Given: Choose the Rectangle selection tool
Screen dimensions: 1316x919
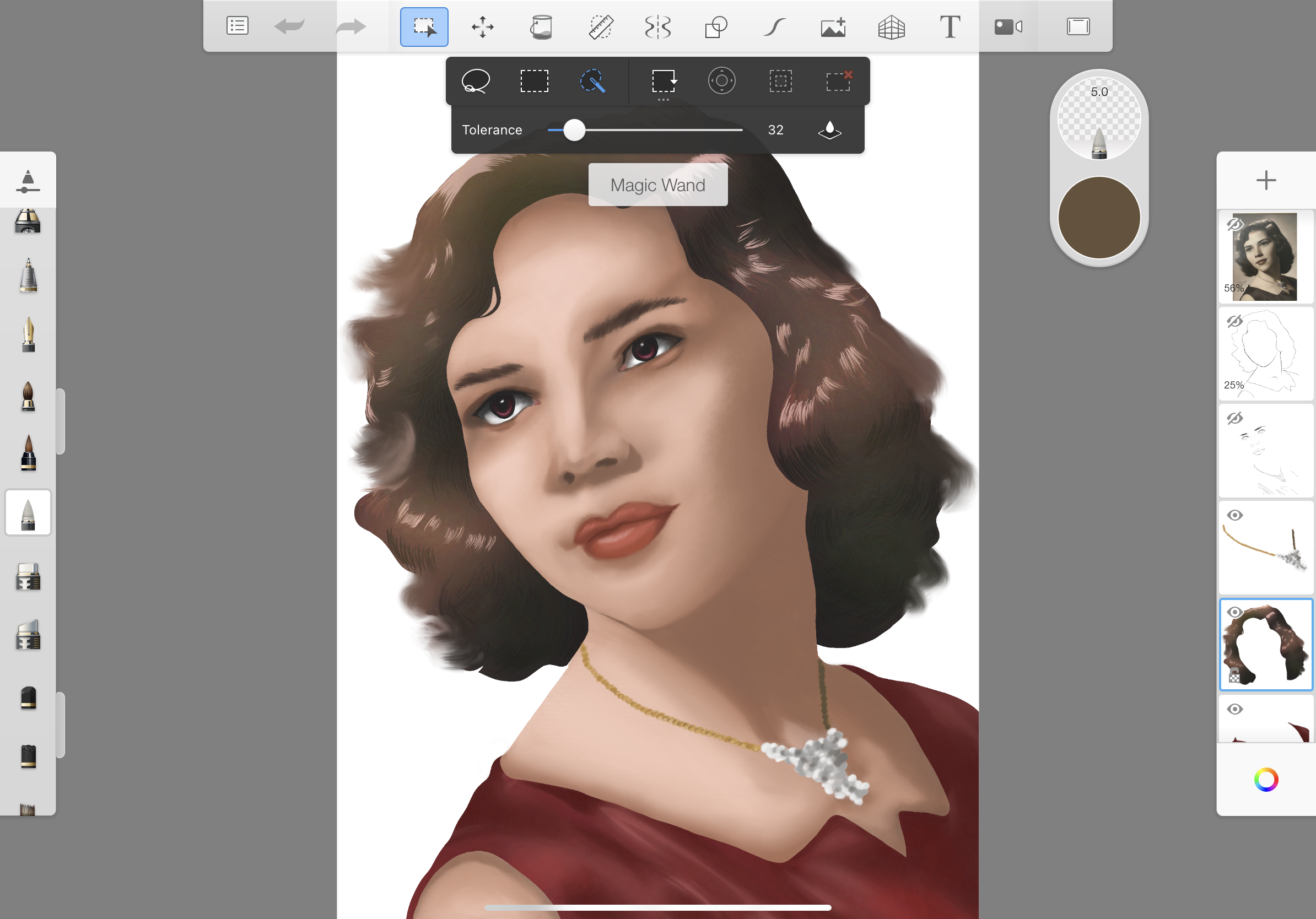Looking at the screenshot, I should tap(534, 81).
